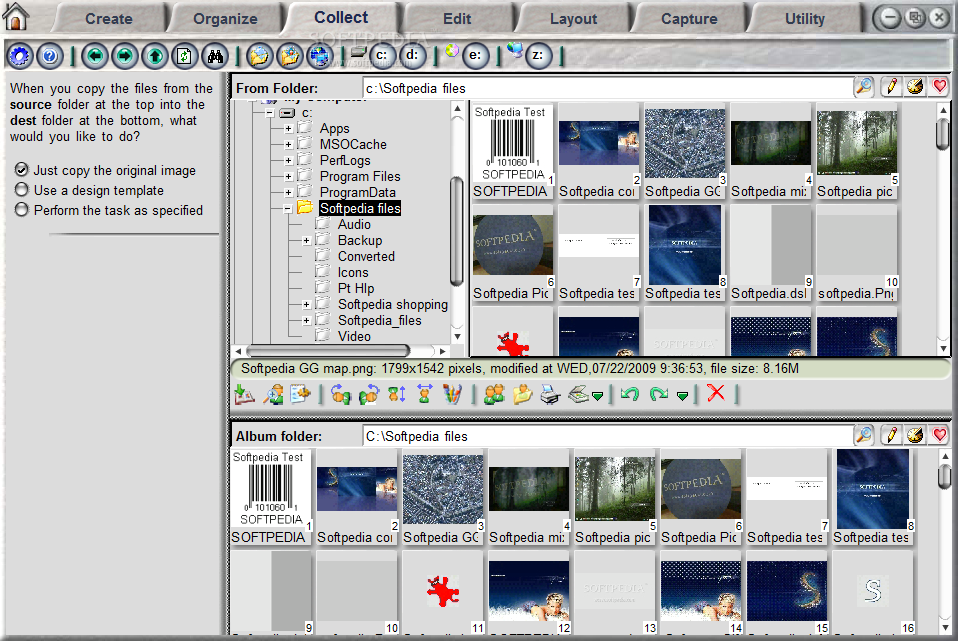958x641 pixels.
Task: Expand the ProgramData folder node
Action: point(288,192)
